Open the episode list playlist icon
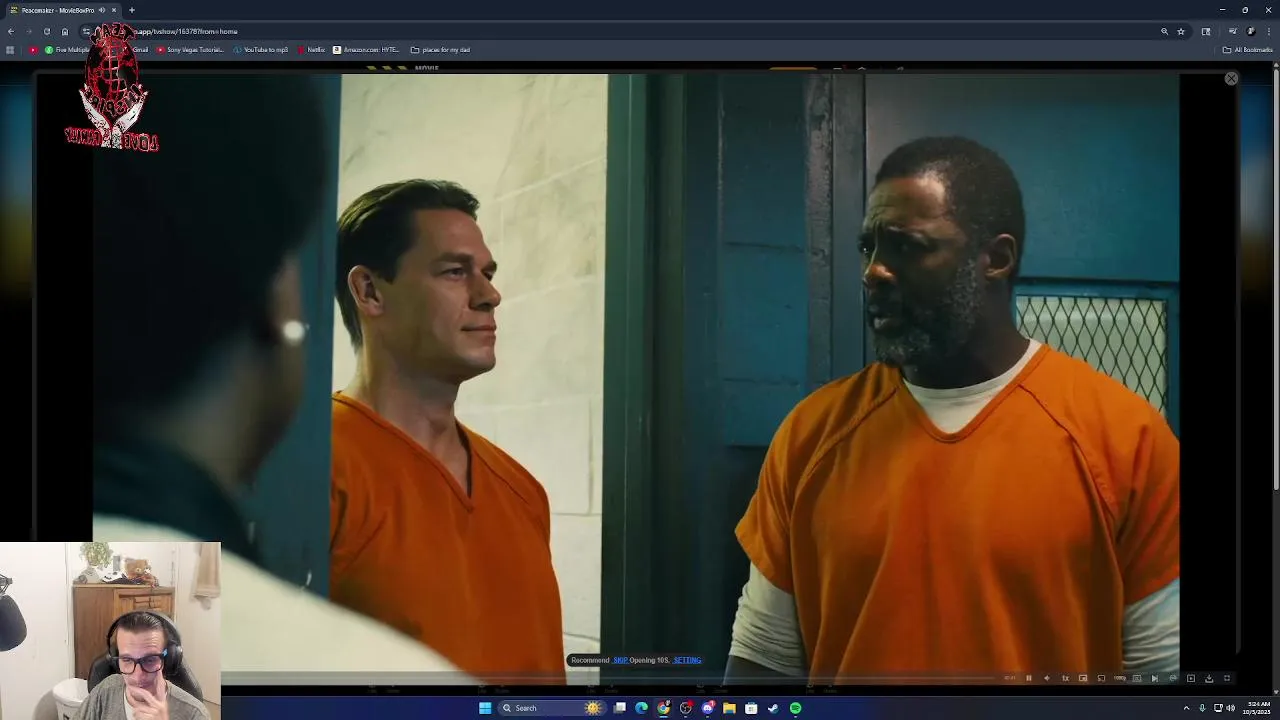Image resolution: width=1280 pixels, height=720 pixels. (x=1191, y=678)
